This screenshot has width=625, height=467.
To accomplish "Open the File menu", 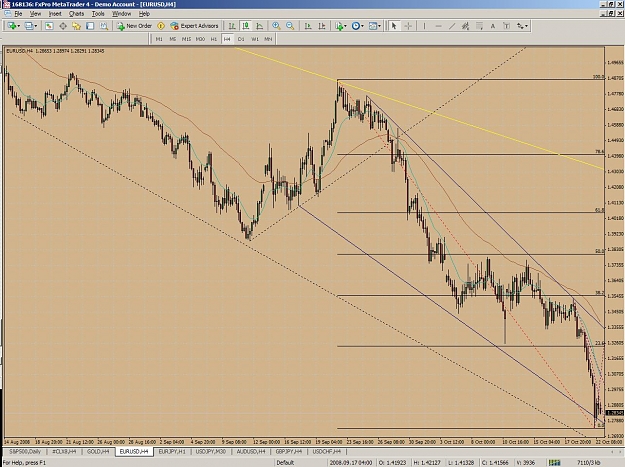I will click(x=18, y=14).
